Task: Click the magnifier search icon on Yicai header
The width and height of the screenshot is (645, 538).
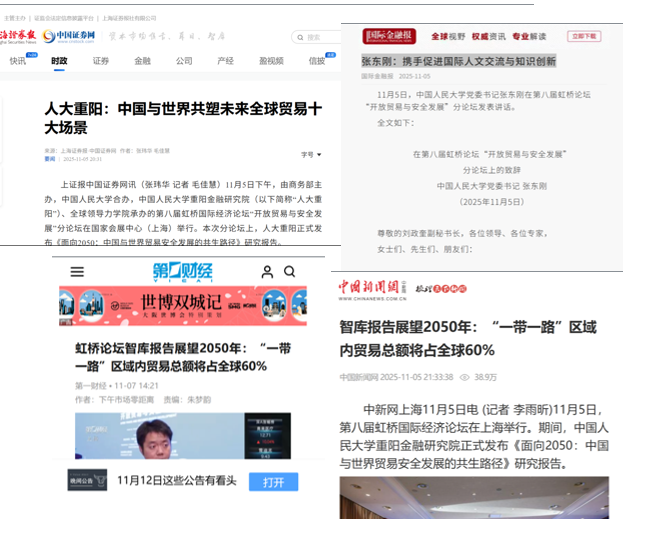Action: [289, 271]
